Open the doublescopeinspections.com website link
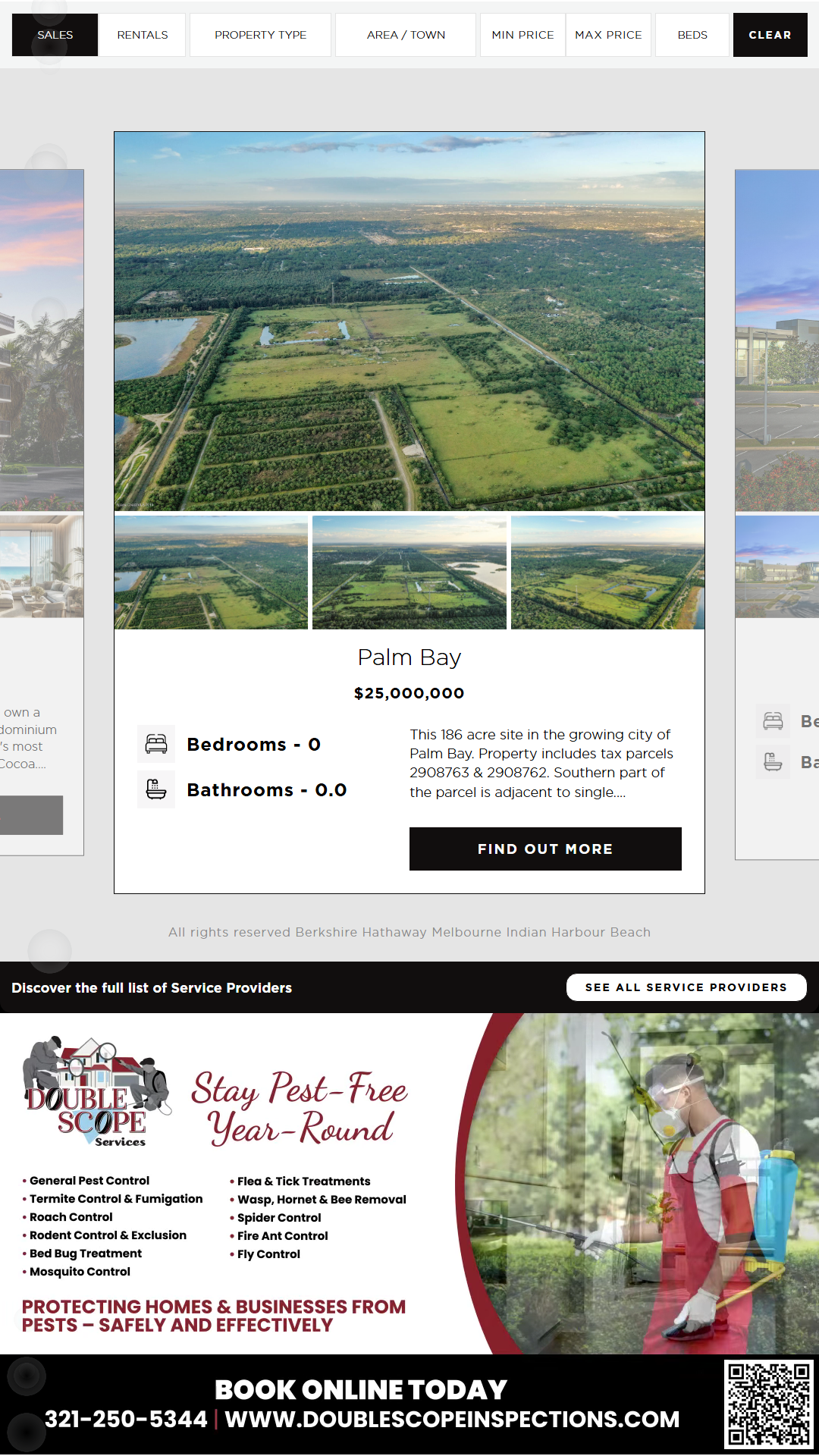 tap(452, 1420)
